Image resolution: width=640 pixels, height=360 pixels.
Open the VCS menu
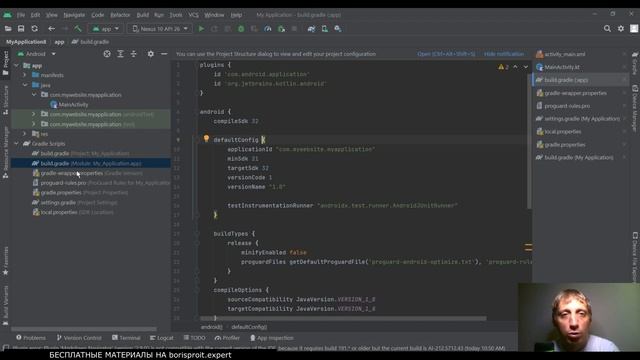(193, 15)
